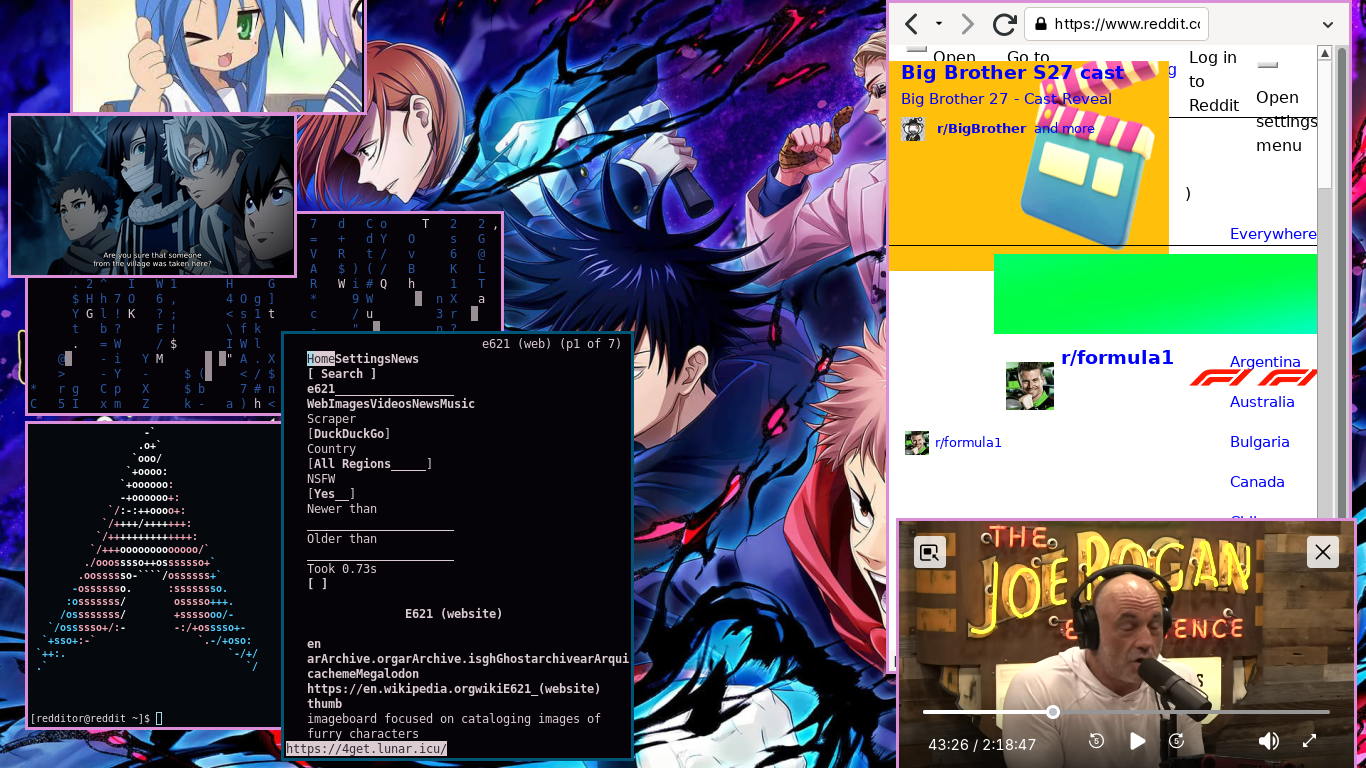
Task: Toggle picture-in-picture icon on video player
Action: tap(930, 552)
